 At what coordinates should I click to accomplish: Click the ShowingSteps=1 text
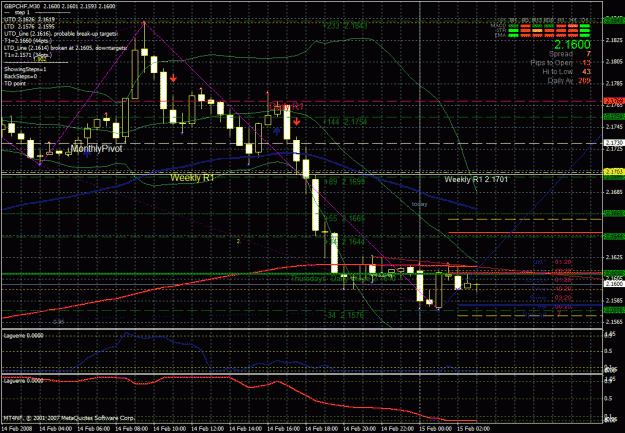pyautogui.click(x=25, y=69)
